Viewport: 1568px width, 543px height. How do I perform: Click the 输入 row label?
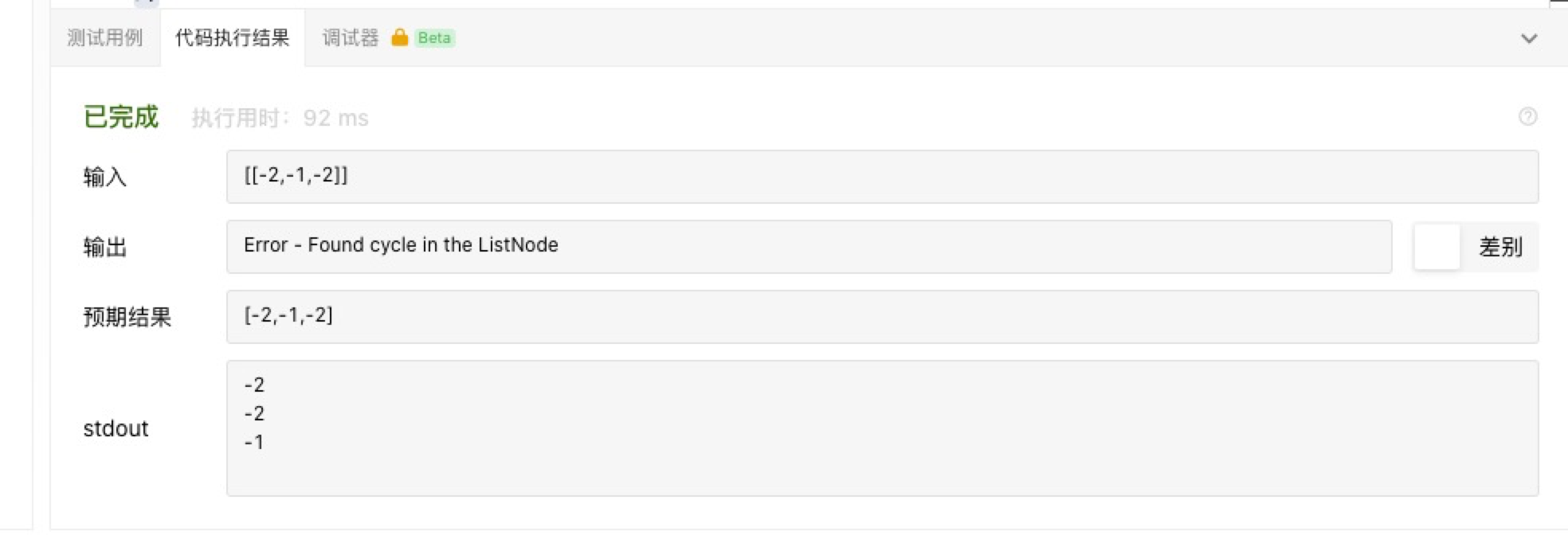click(104, 177)
